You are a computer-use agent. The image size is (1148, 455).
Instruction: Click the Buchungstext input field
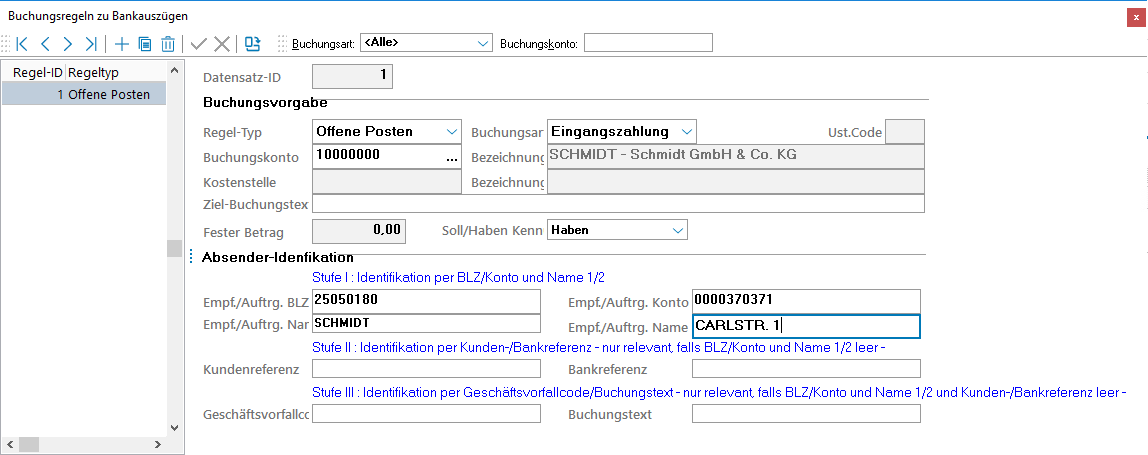pos(805,414)
